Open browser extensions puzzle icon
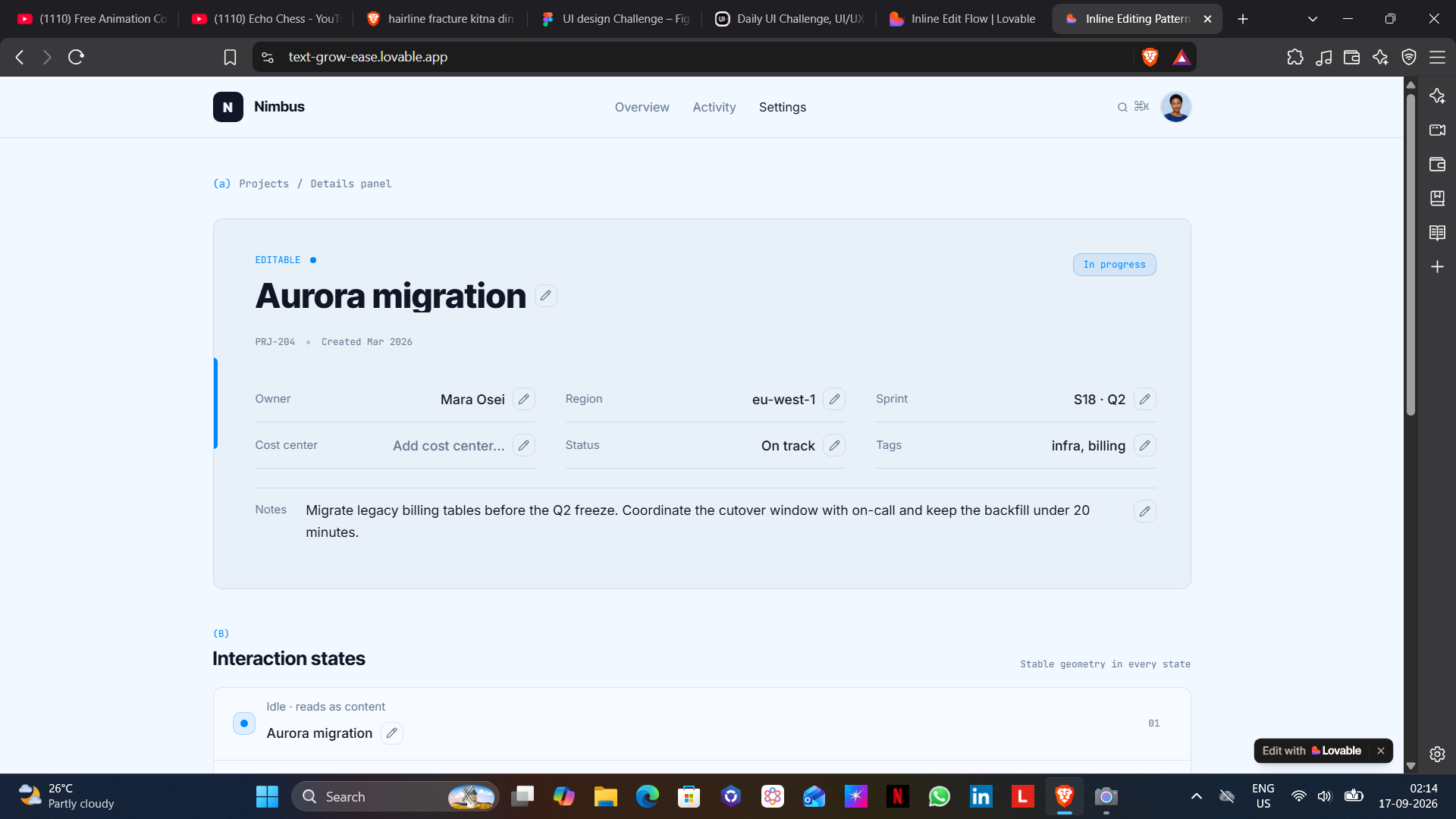This screenshot has height=819, width=1456. tap(1295, 57)
